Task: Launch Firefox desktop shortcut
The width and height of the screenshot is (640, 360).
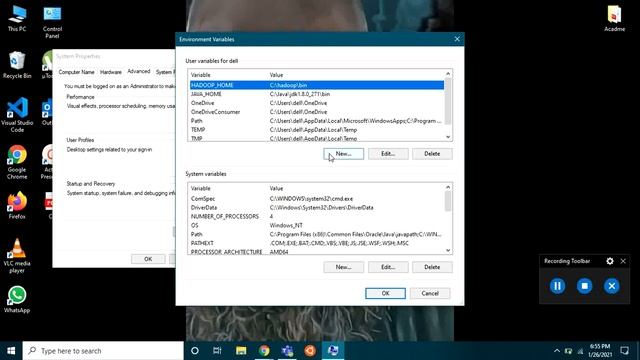Action: [17, 206]
